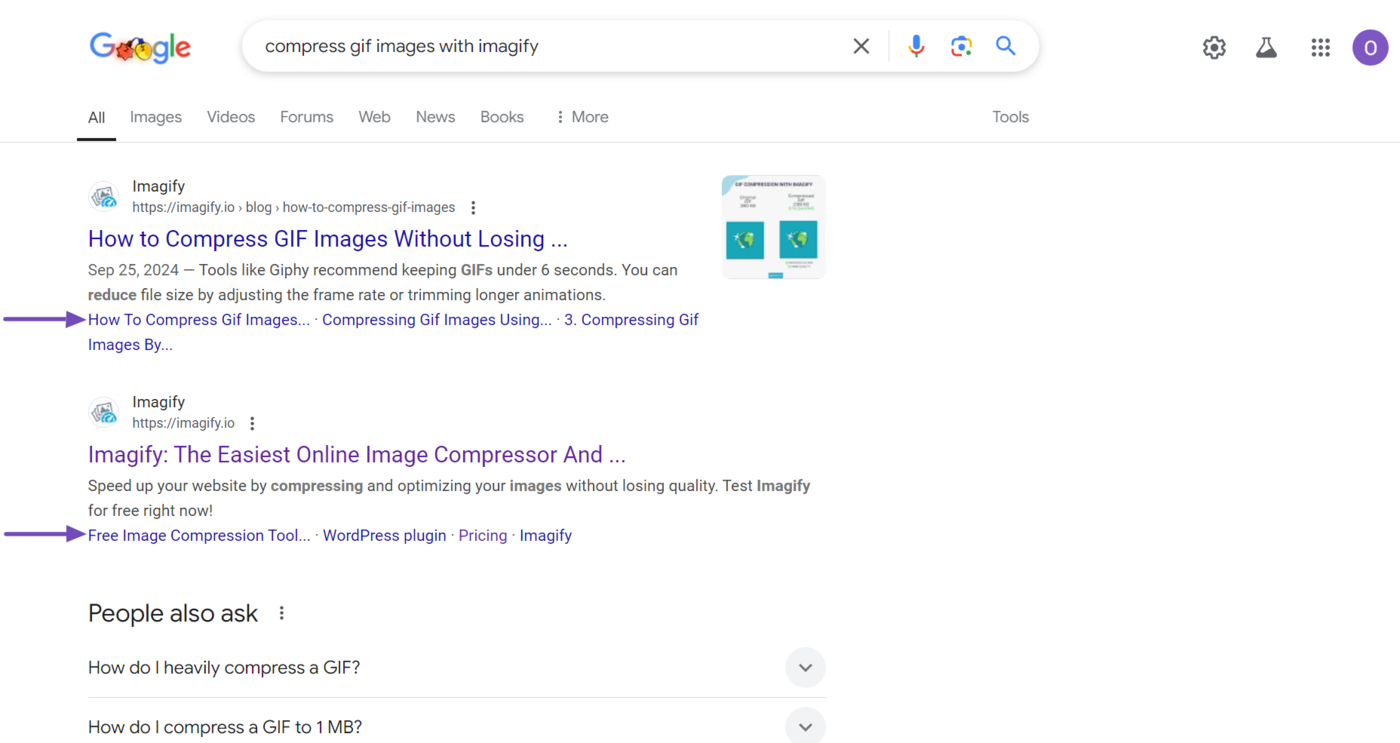Open How to Compress GIF Images result
Screen dimensions: 1400x743
point(328,239)
